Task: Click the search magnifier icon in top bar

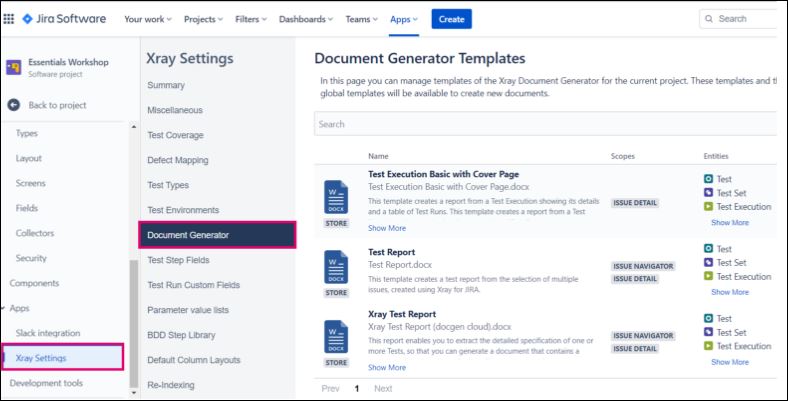Action: (709, 19)
